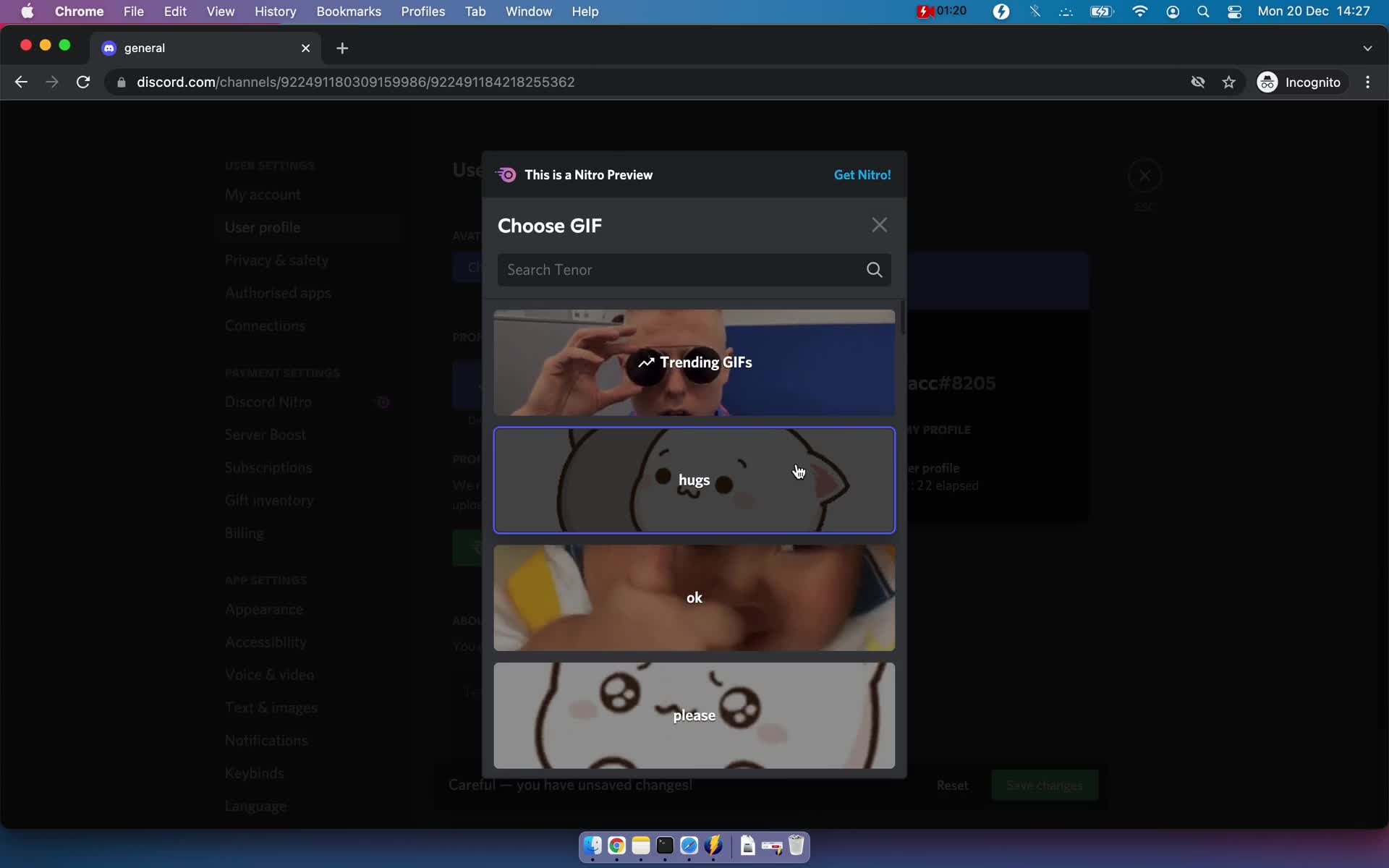Click the date and time display

pyautogui.click(x=1314, y=12)
